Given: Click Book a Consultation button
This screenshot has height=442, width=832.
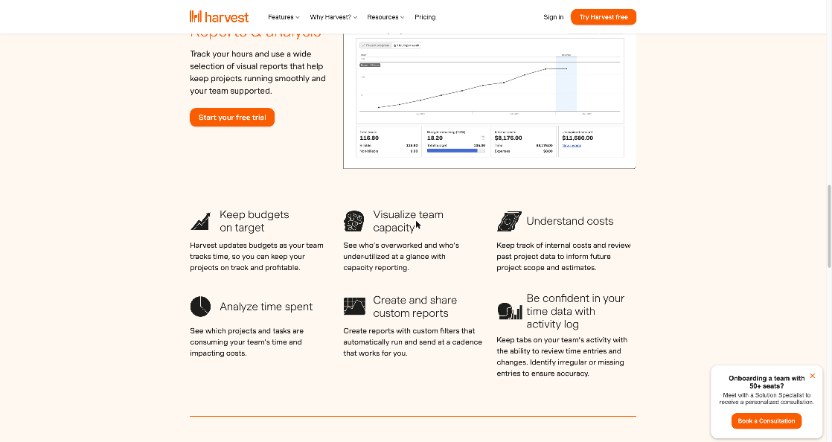Looking at the screenshot, I should pyautogui.click(x=766, y=421).
